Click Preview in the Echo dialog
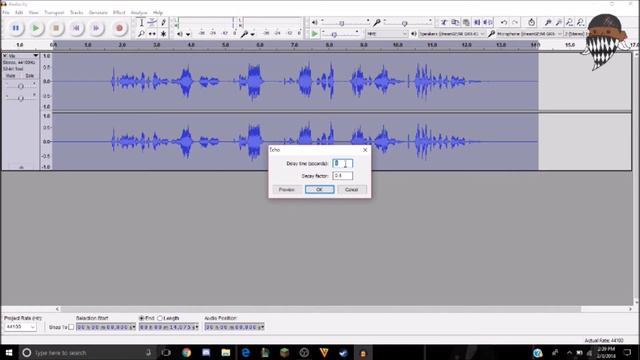640x360 pixels. (x=287, y=189)
